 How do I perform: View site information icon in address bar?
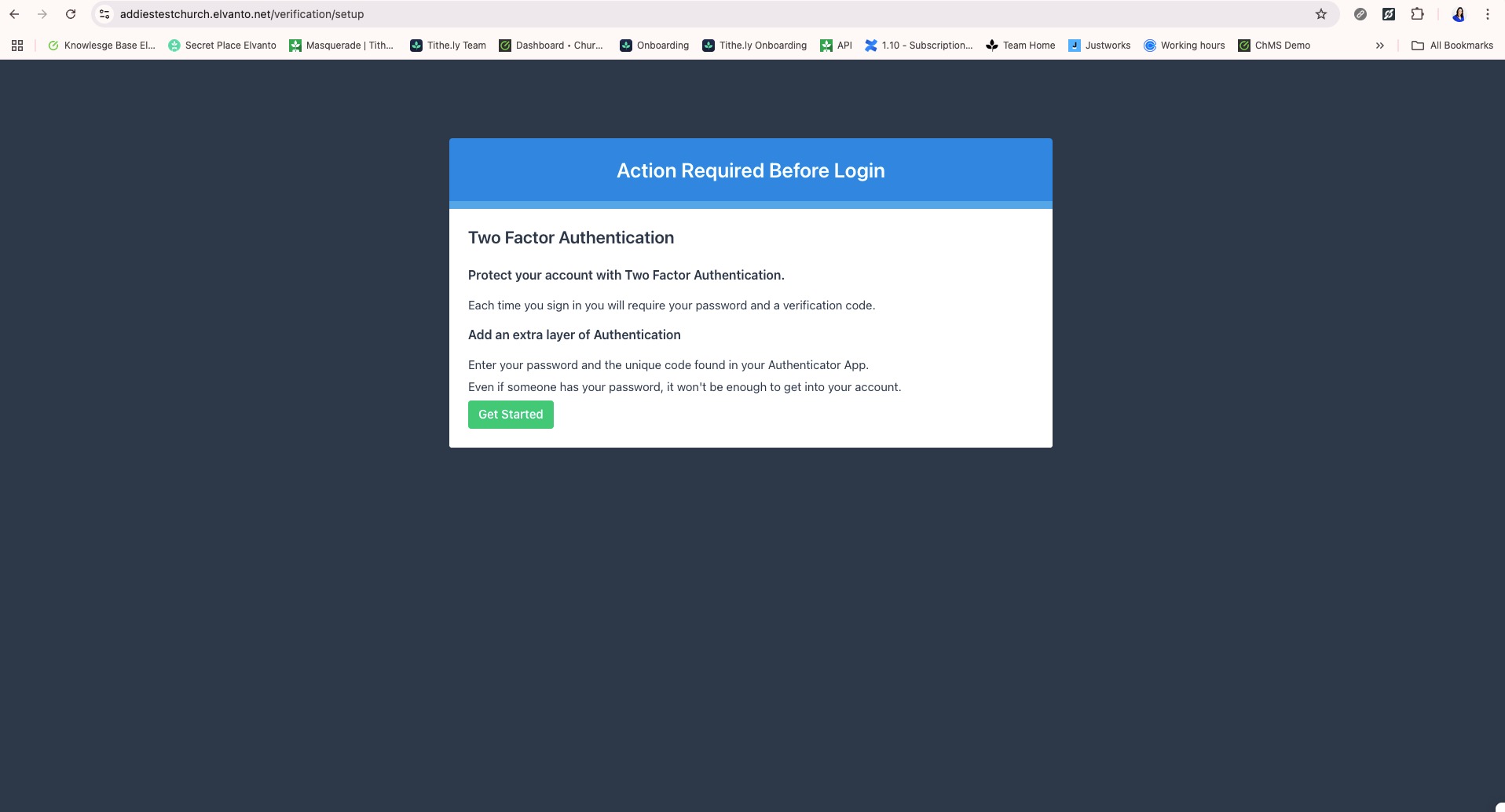[104, 14]
